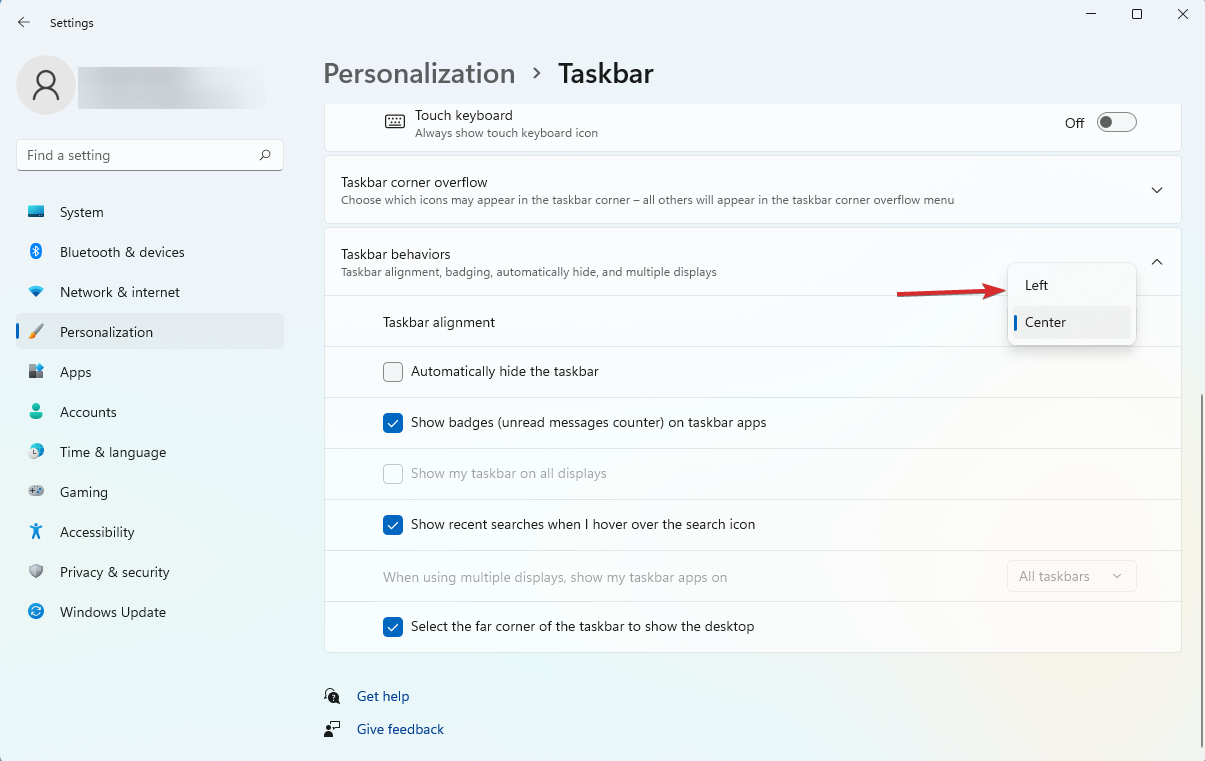Select Bluetooth & devices in sidebar

pos(121,252)
